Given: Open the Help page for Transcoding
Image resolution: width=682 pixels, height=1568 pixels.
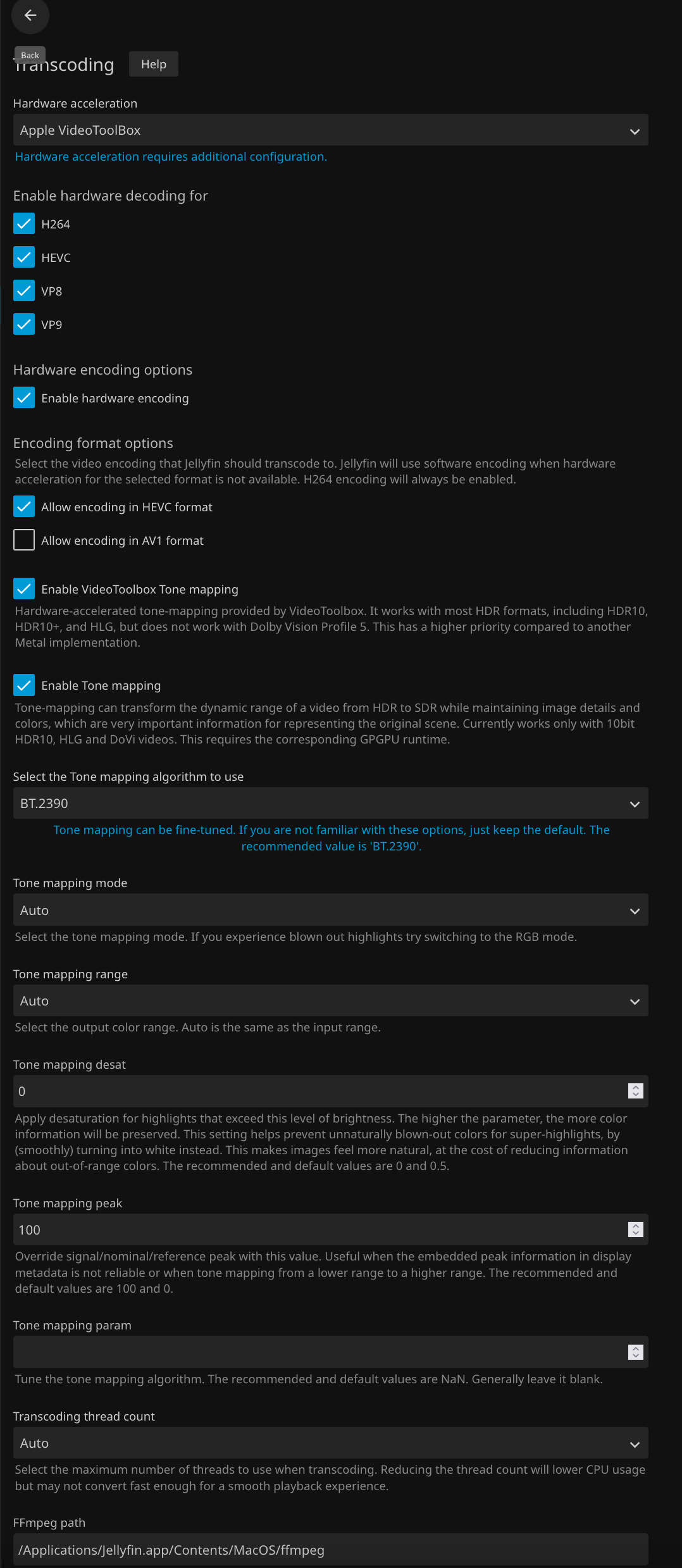Looking at the screenshot, I should click(154, 64).
